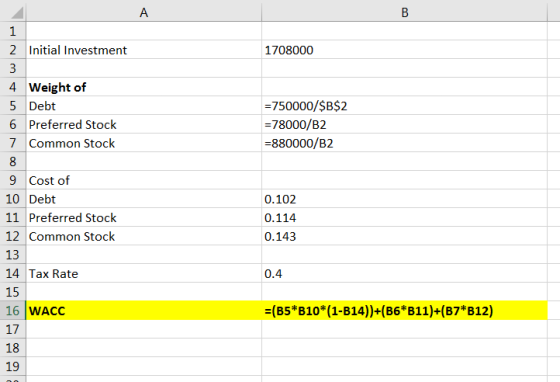560x382 pixels.
Task: Select row 15 header
Action: [13, 292]
